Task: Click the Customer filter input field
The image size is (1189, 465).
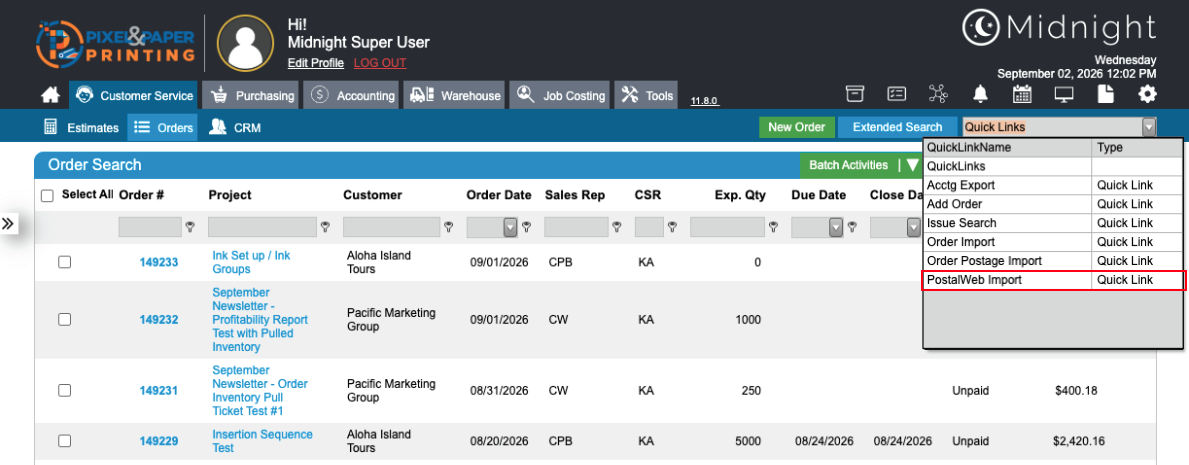Action: pos(391,227)
